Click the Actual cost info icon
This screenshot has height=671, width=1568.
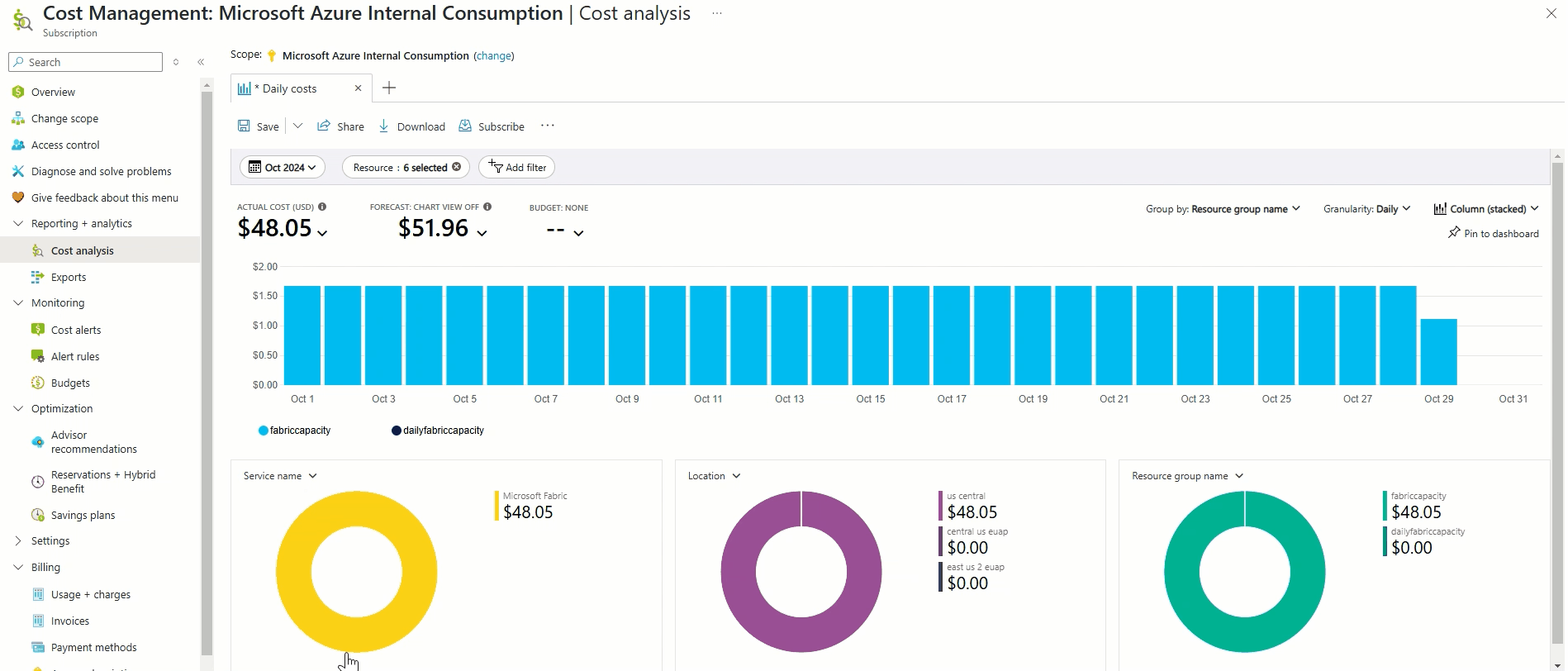pos(322,207)
